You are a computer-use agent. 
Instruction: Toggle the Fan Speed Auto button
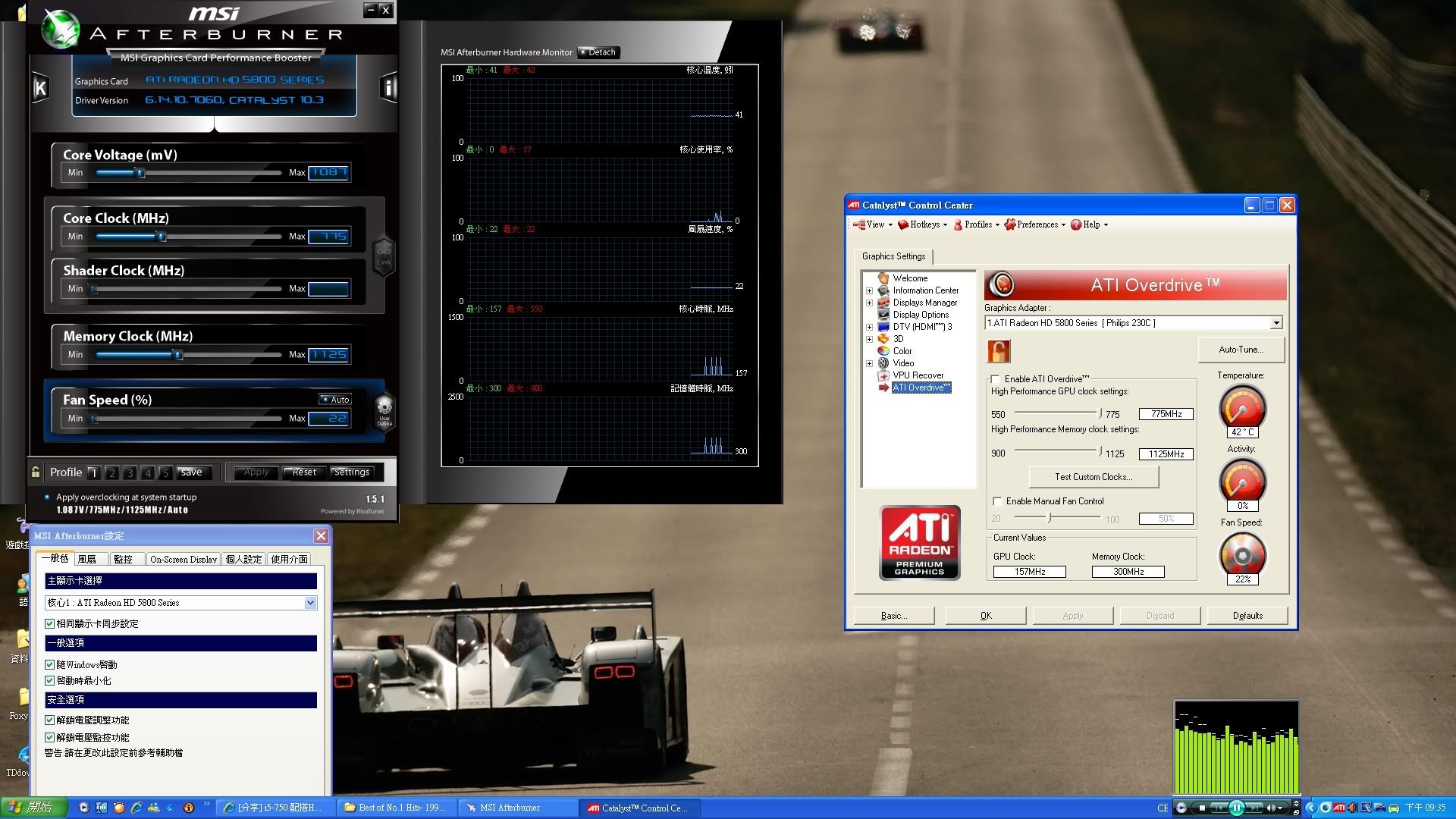335,400
